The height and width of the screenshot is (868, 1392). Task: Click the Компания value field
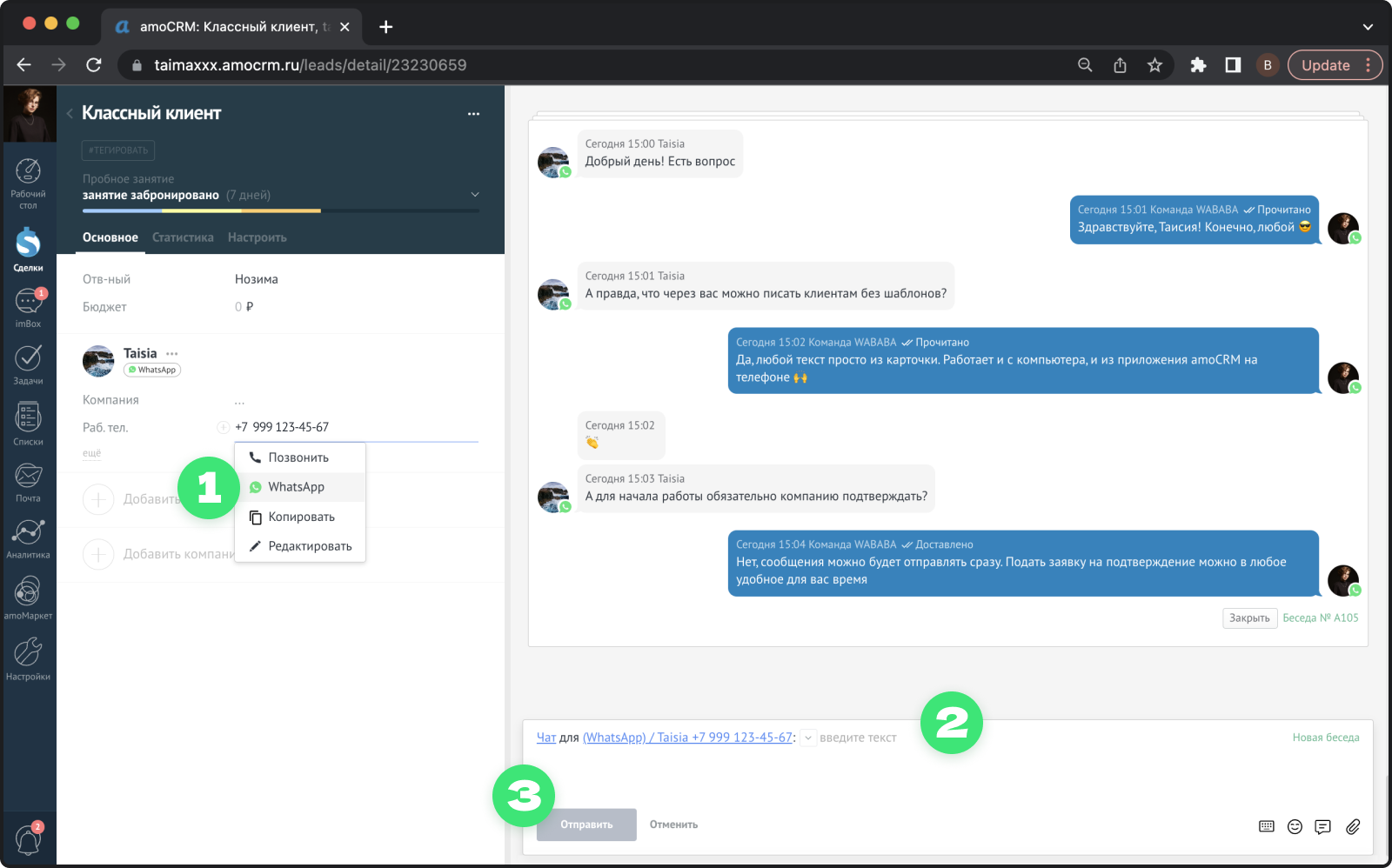click(x=239, y=401)
